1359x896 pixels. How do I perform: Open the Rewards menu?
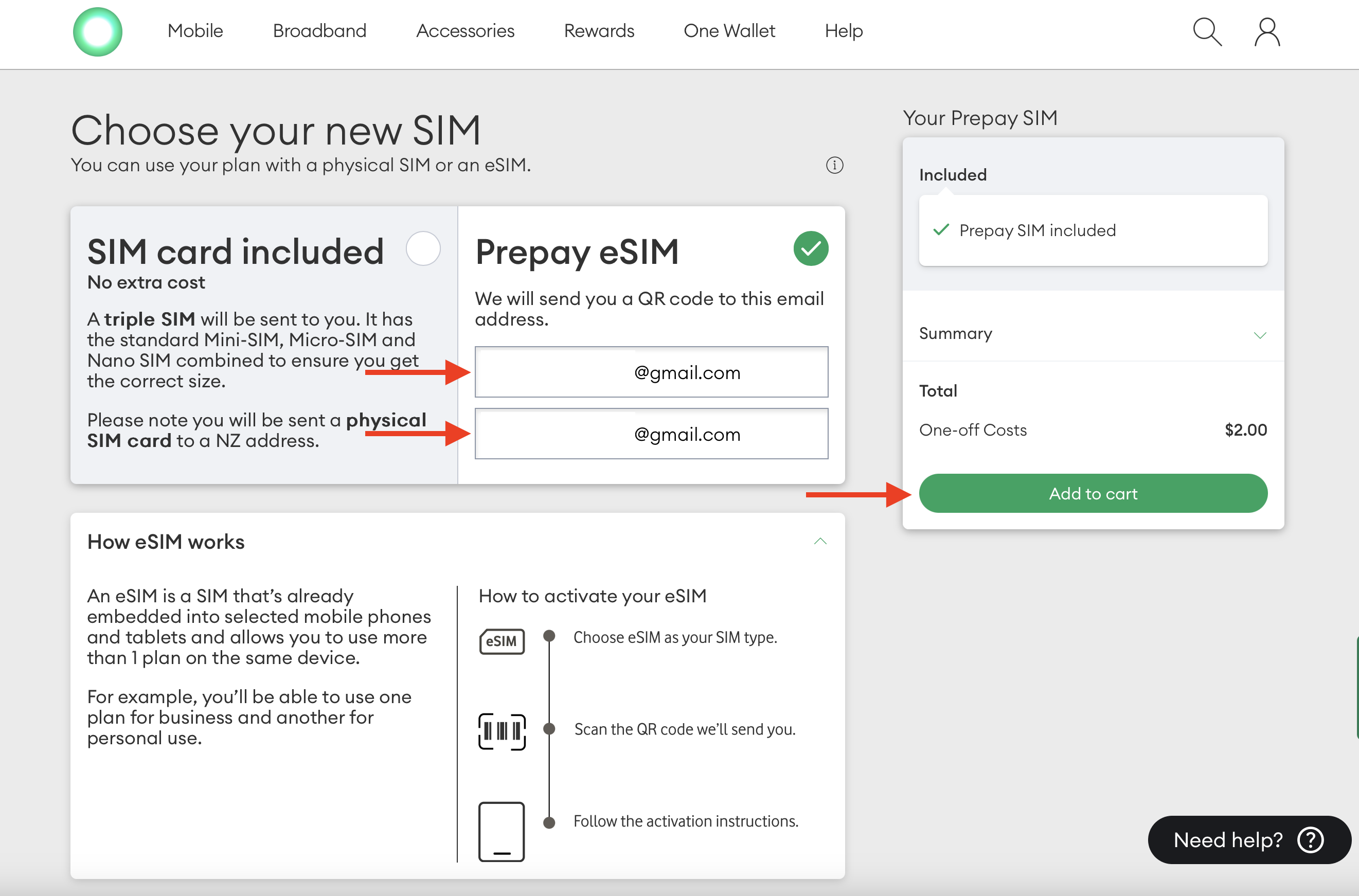[x=598, y=31]
